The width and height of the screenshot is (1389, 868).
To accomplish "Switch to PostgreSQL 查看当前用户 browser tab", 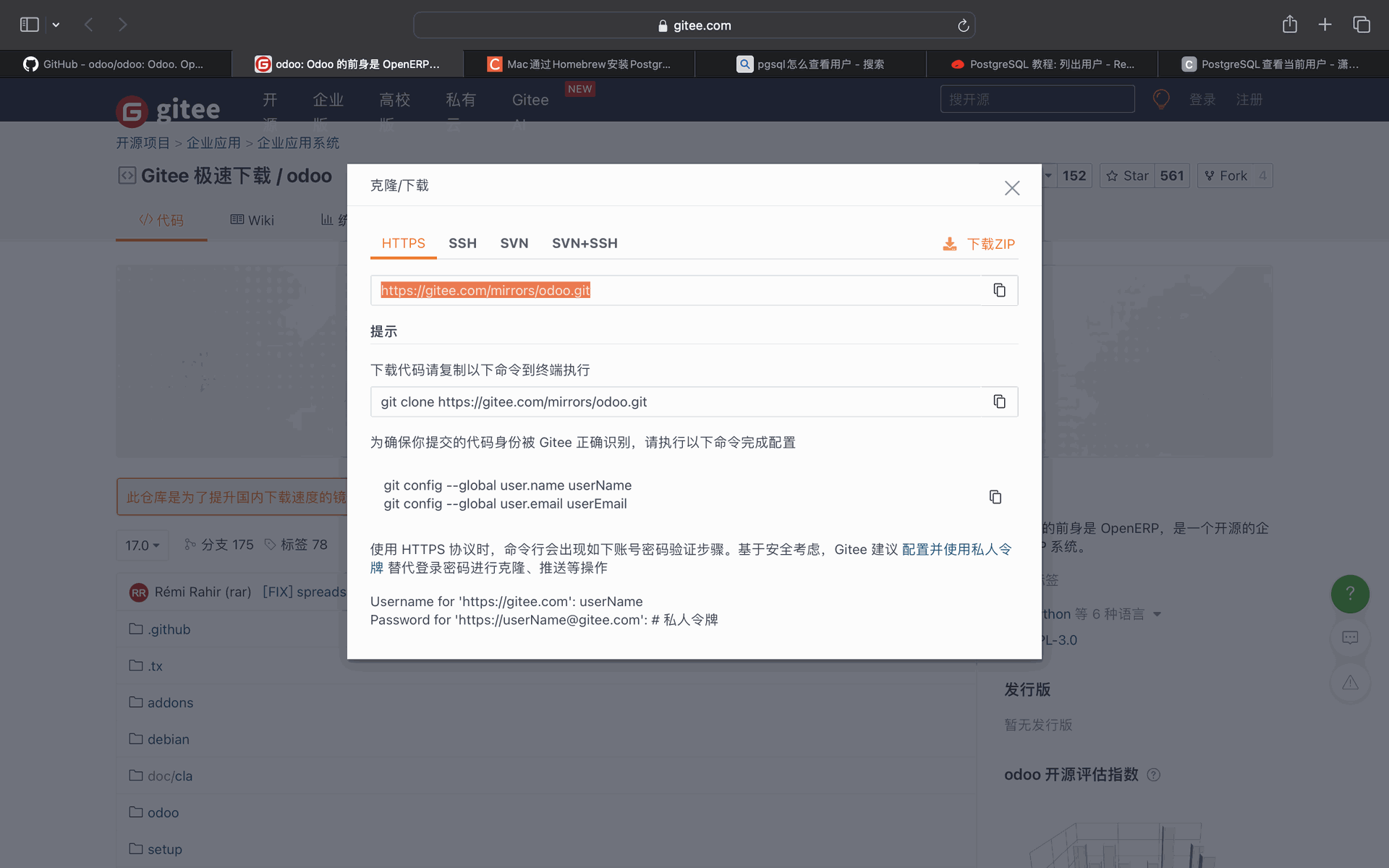I will click(1273, 64).
